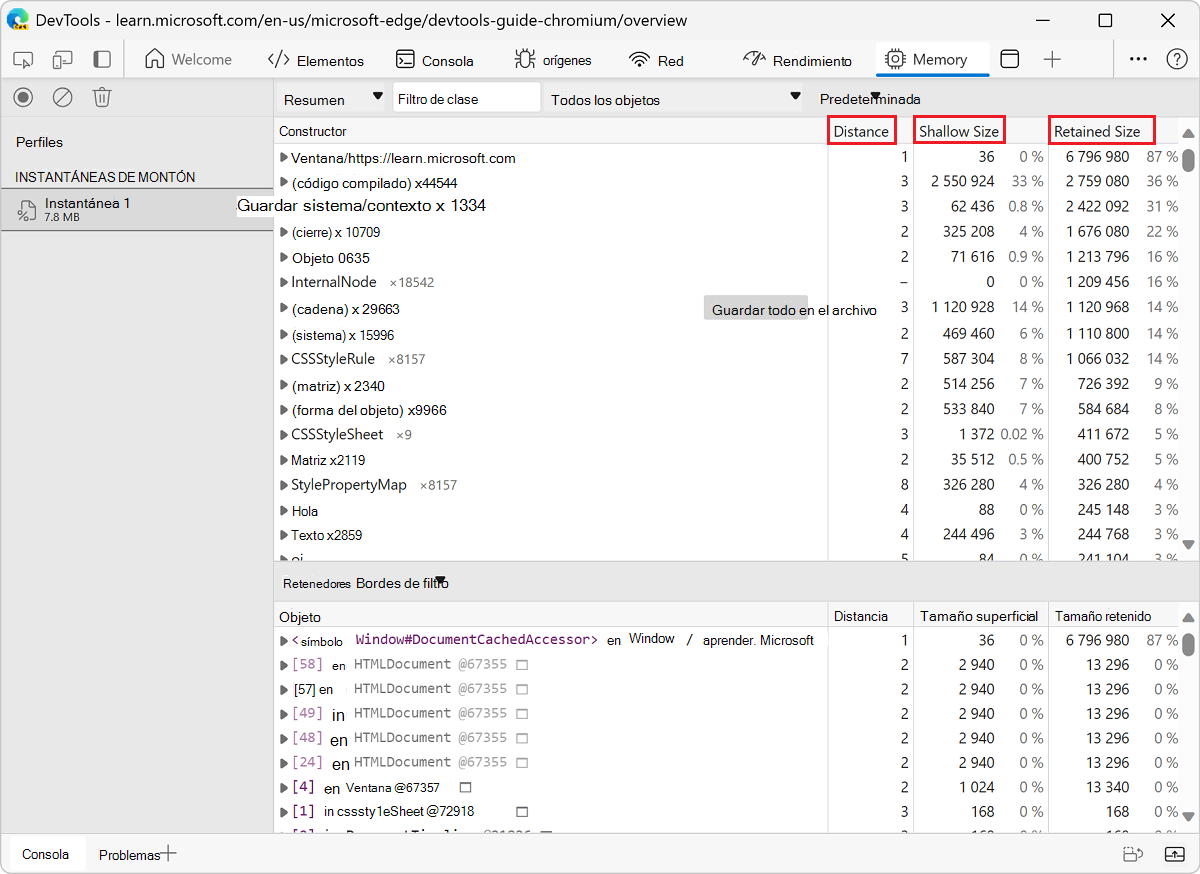Click the clear all profiles icon

coord(62,97)
